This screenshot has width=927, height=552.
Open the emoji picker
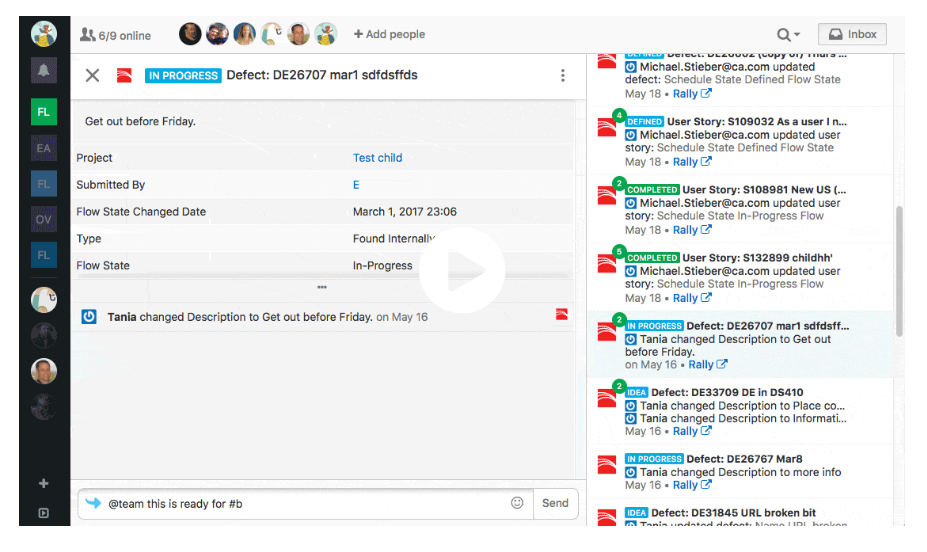tap(517, 503)
